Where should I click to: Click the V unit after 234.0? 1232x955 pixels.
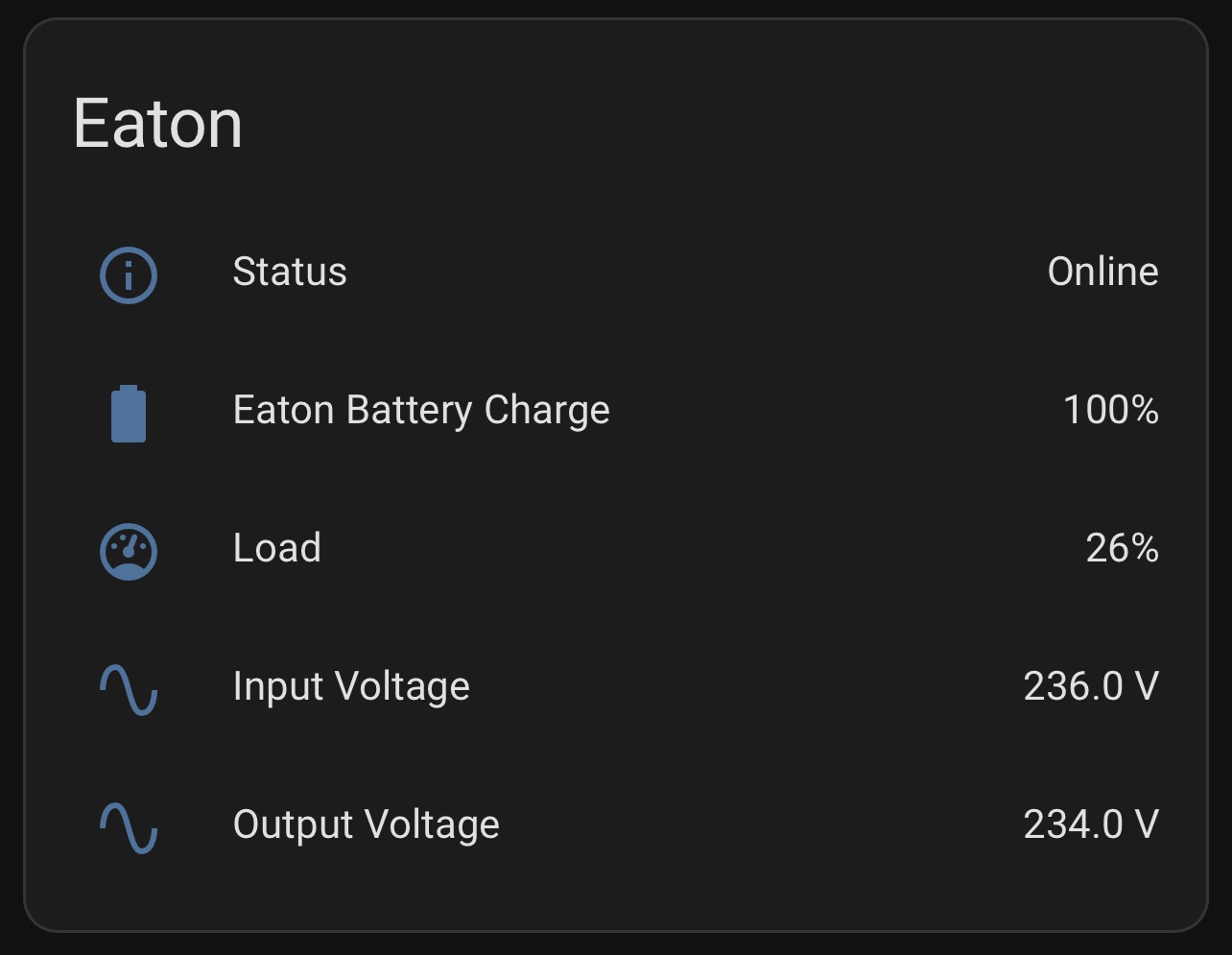1146,825
